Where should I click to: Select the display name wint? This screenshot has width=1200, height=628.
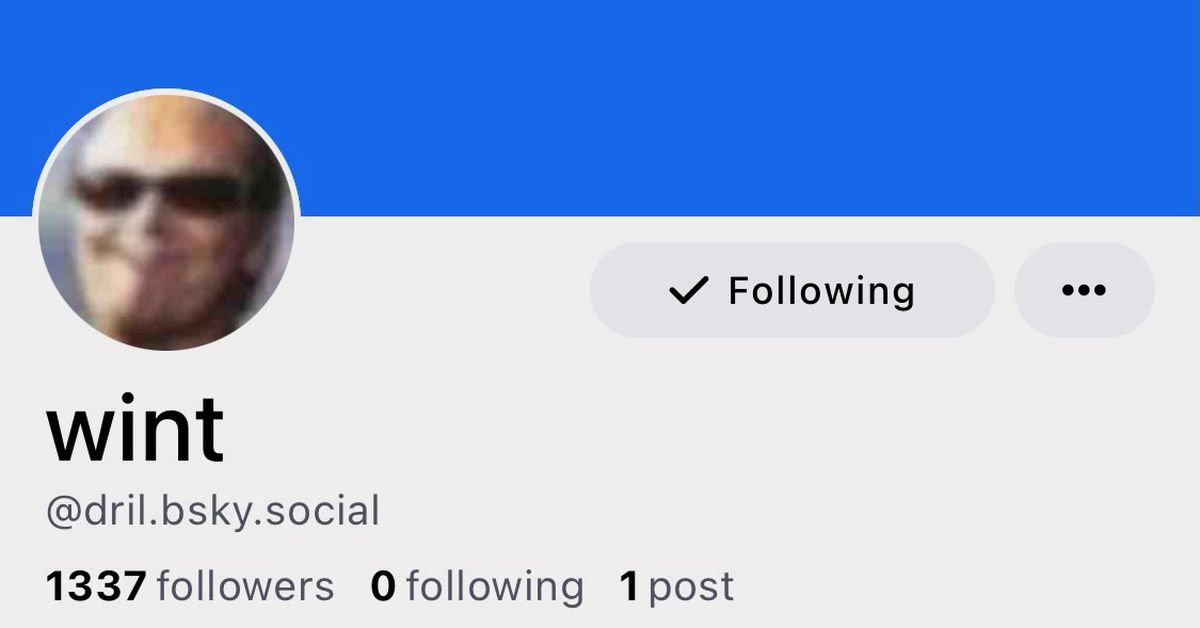click(x=135, y=430)
